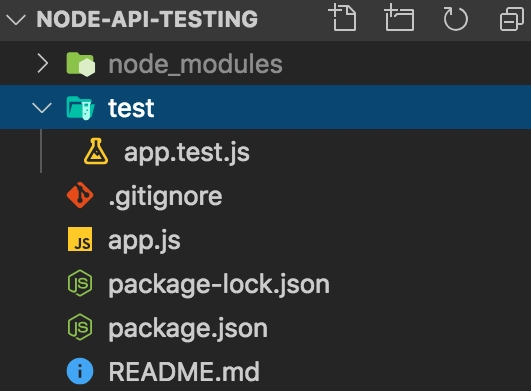Screen dimensions: 531x391
Task: Click the Node icon beside package-lock.json
Action: [80, 283]
